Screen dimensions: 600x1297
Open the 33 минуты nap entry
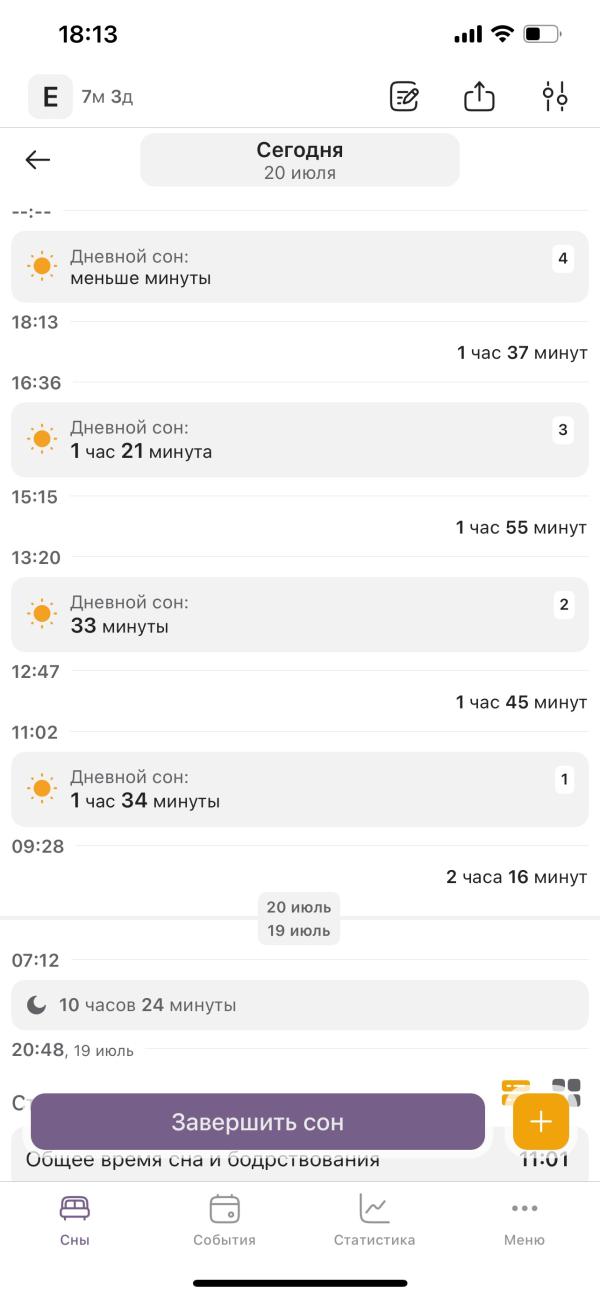tap(300, 615)
